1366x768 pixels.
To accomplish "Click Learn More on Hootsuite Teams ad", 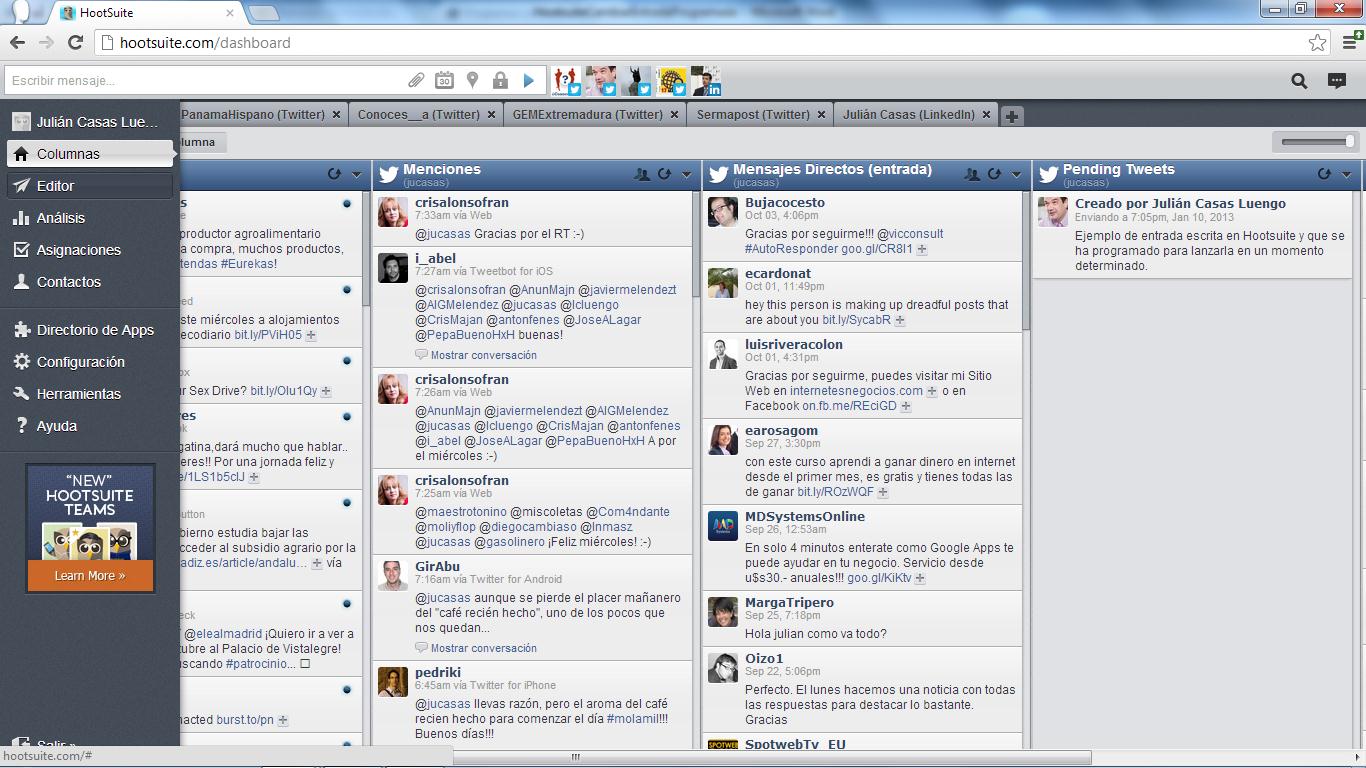I will click(x=90, y=576).
